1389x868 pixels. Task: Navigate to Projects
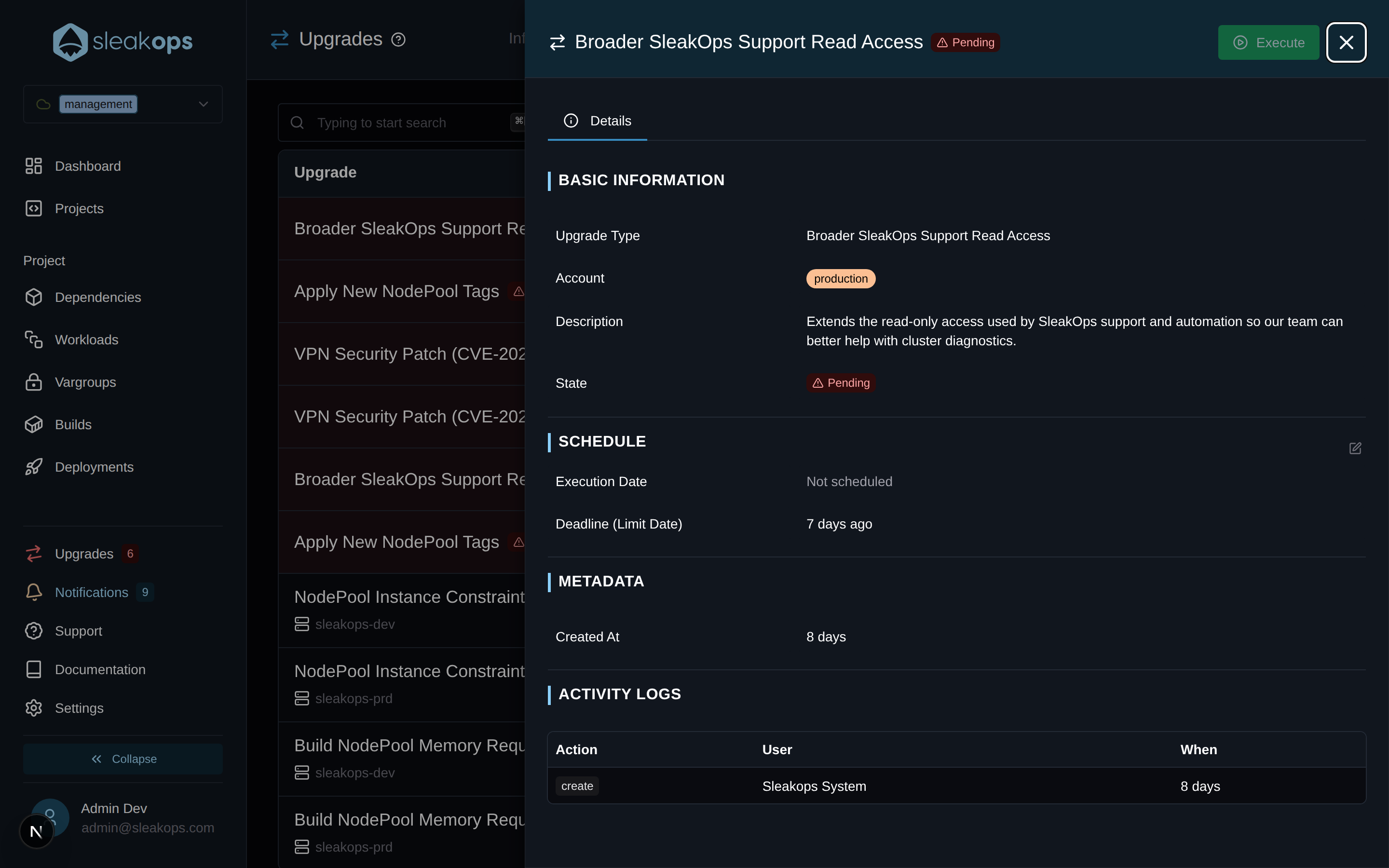pyautogui.click(x=79, y=208)
